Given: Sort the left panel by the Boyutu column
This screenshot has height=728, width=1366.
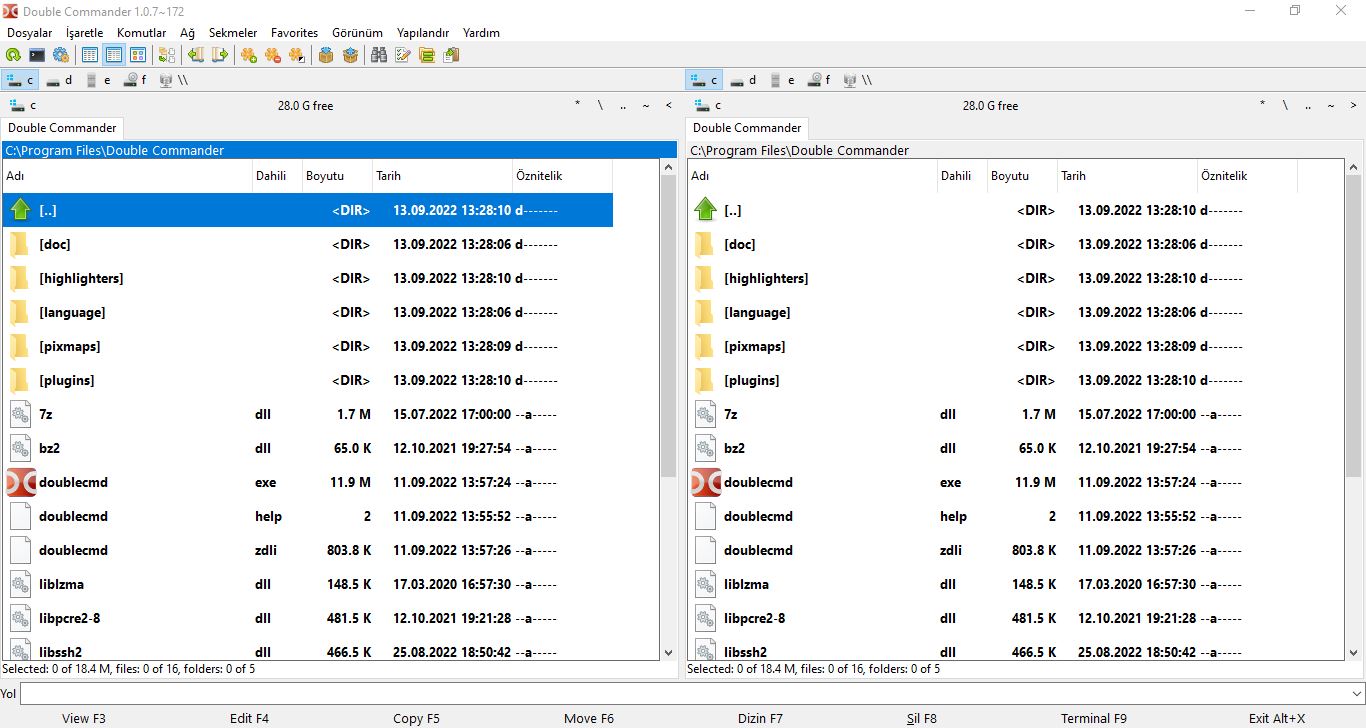Looking at the screenshot, I should [x=337, y=176].
